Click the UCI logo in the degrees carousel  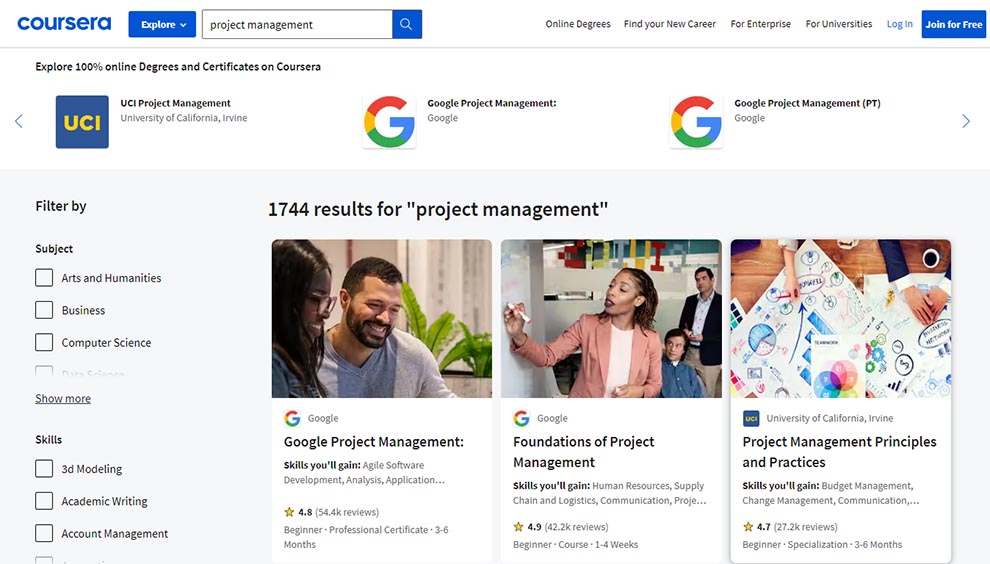point(82,122)
